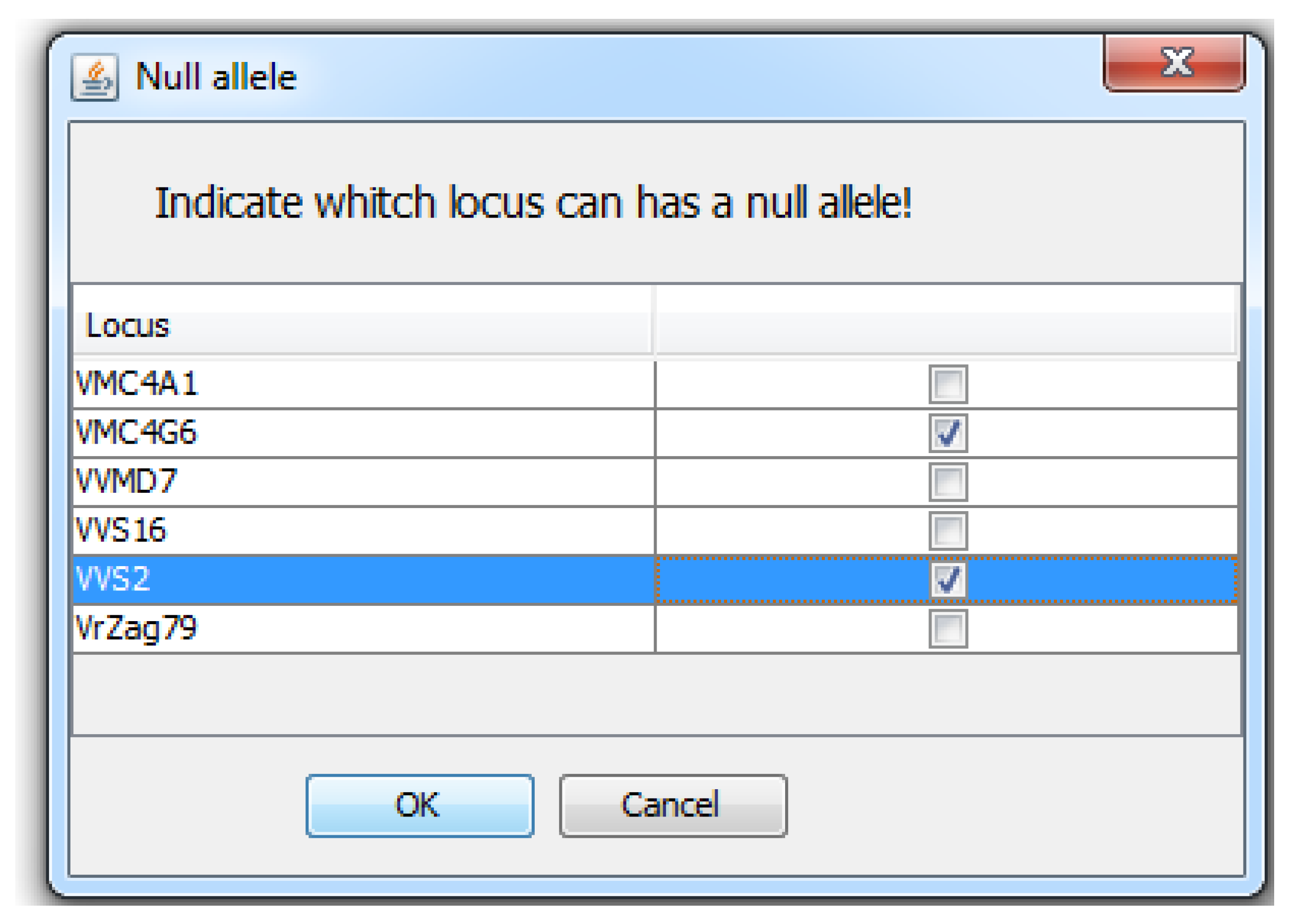1293x924 pixels.
Task: Tick the VVMD7 checkbox
Action: (x=948, y=482)
